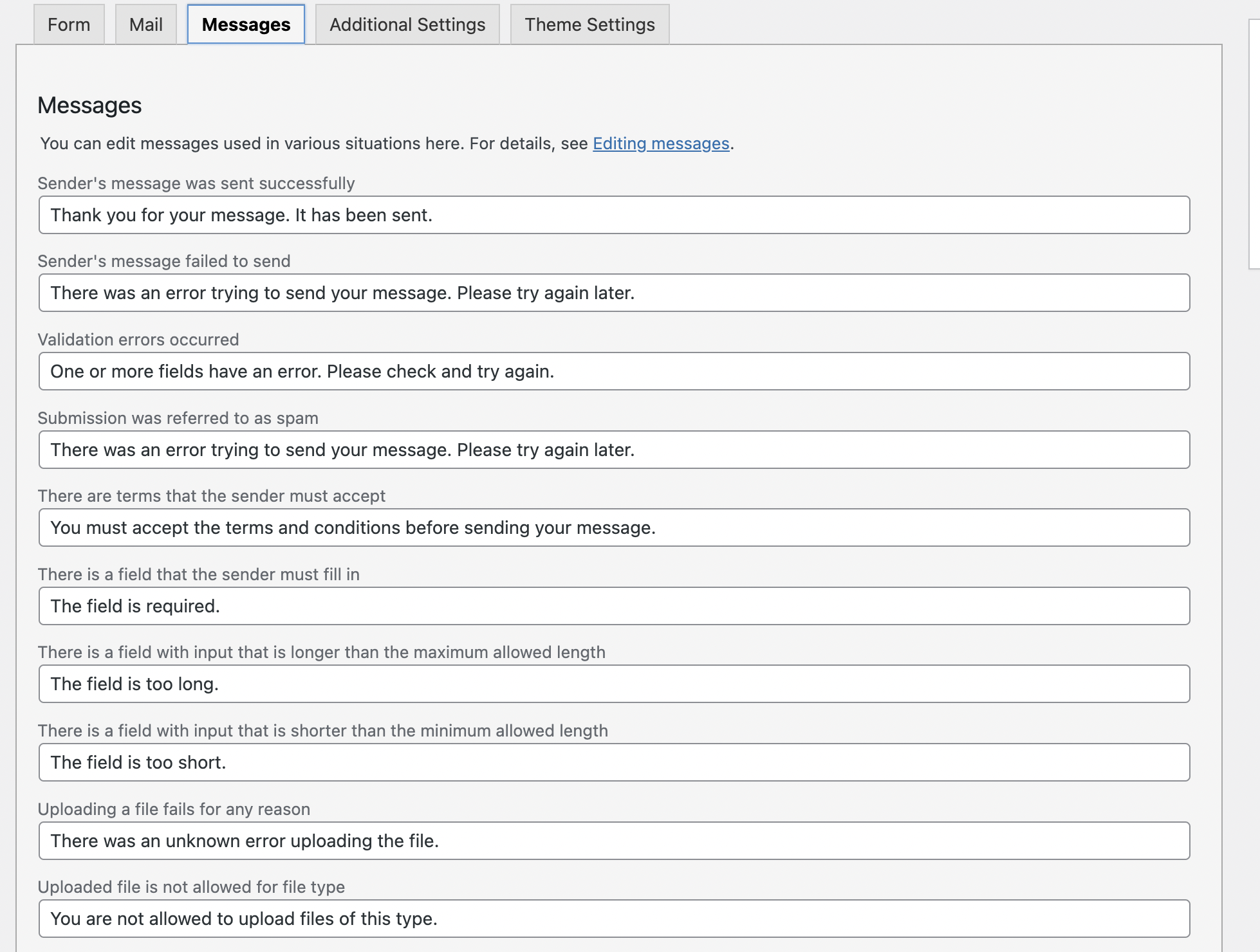Click the unknown error uploading file field

coord(614,841)
